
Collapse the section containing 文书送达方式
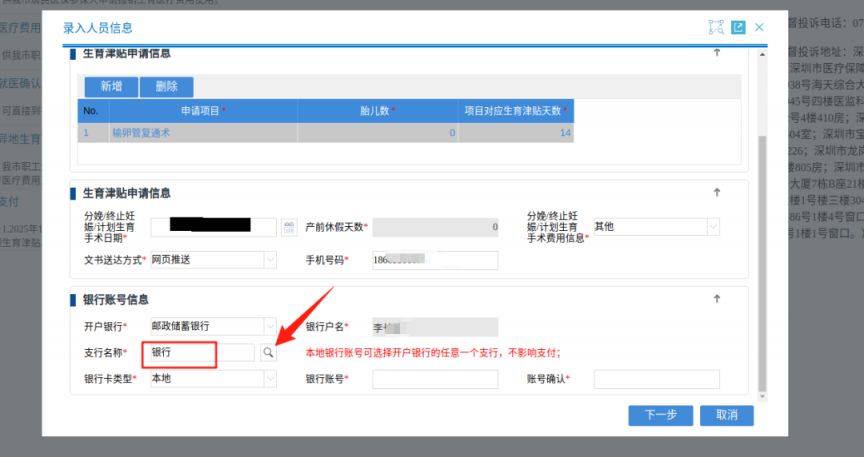click(x=716, y=192)
